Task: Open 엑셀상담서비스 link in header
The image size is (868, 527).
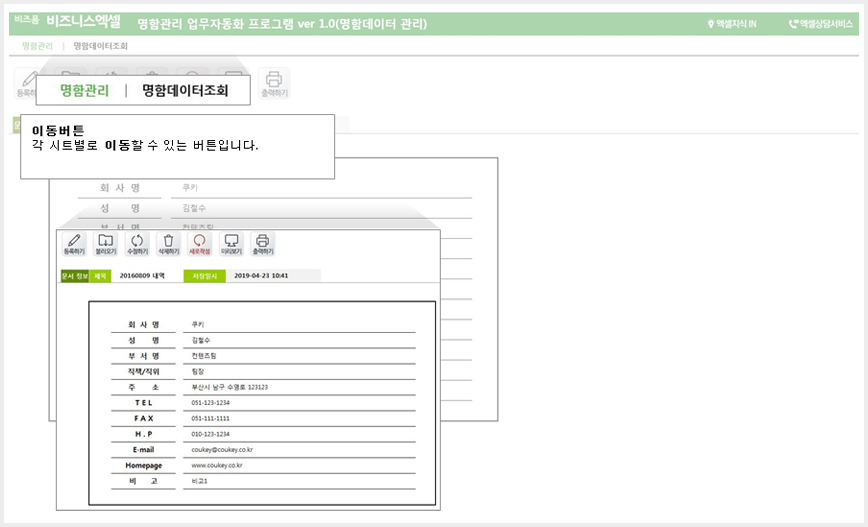Action: 821,24
